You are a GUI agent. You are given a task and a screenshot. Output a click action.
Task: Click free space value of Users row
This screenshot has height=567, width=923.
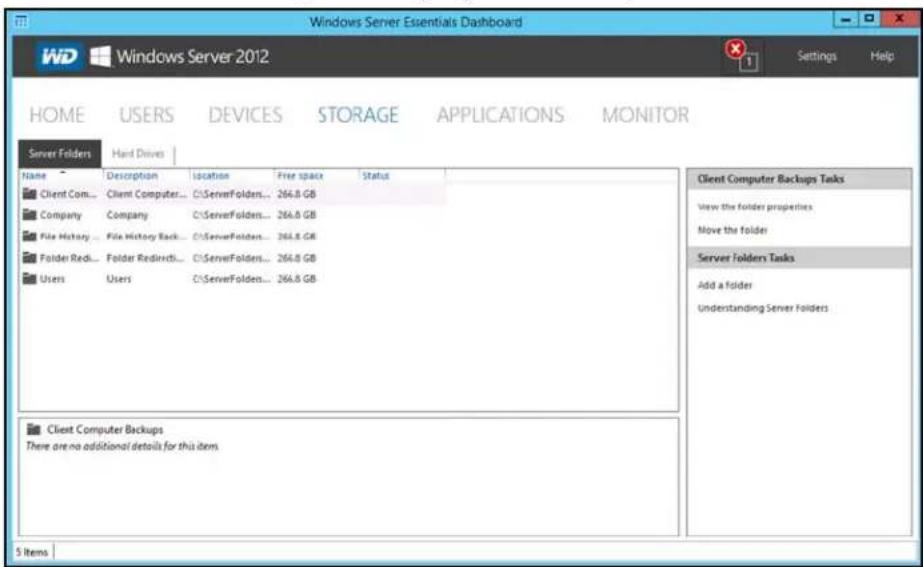(297, 278)
